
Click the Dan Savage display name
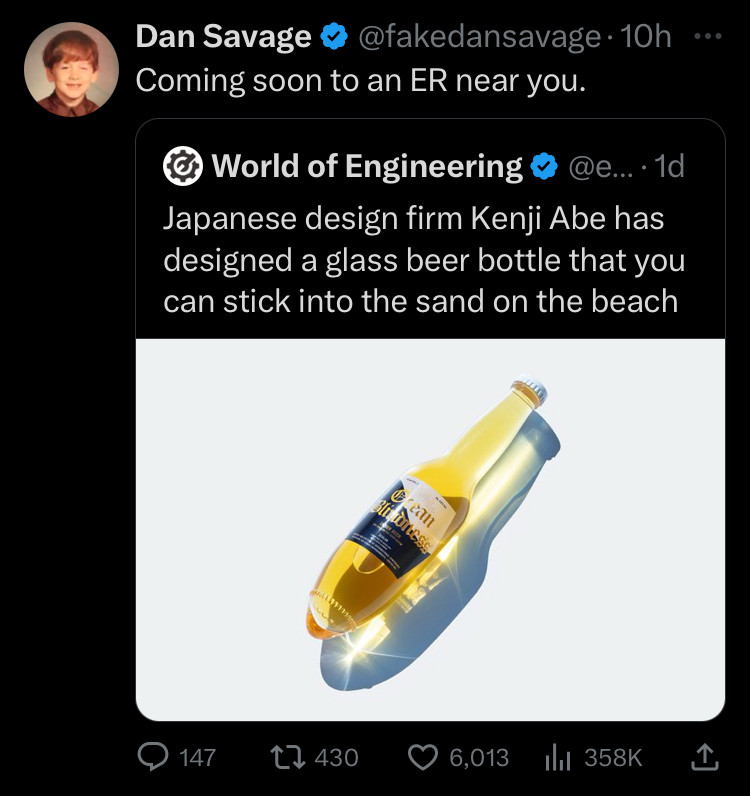pos(222,38)
